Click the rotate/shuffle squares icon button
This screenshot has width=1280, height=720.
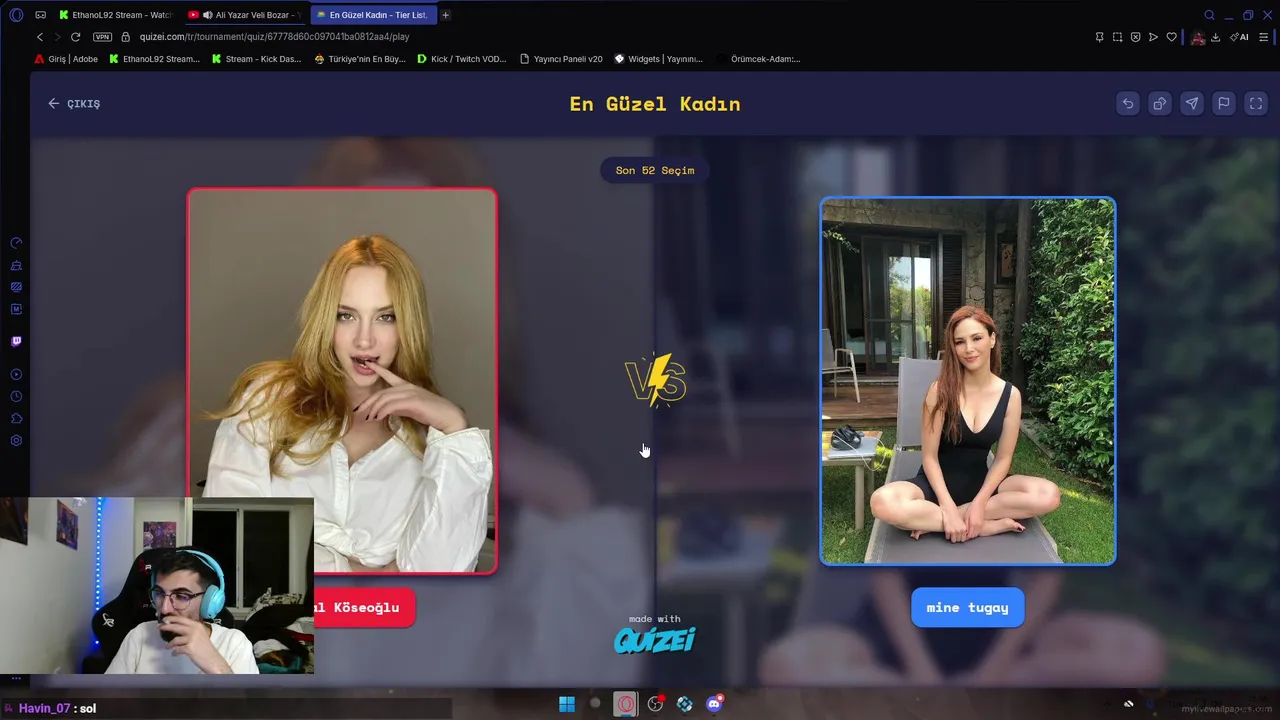[1160, 103]
